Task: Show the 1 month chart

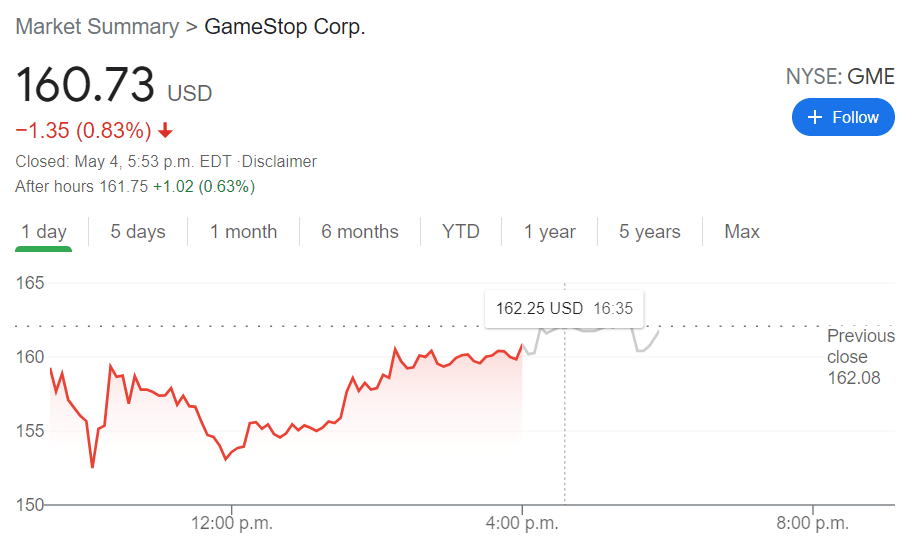Action: (243, 232)
